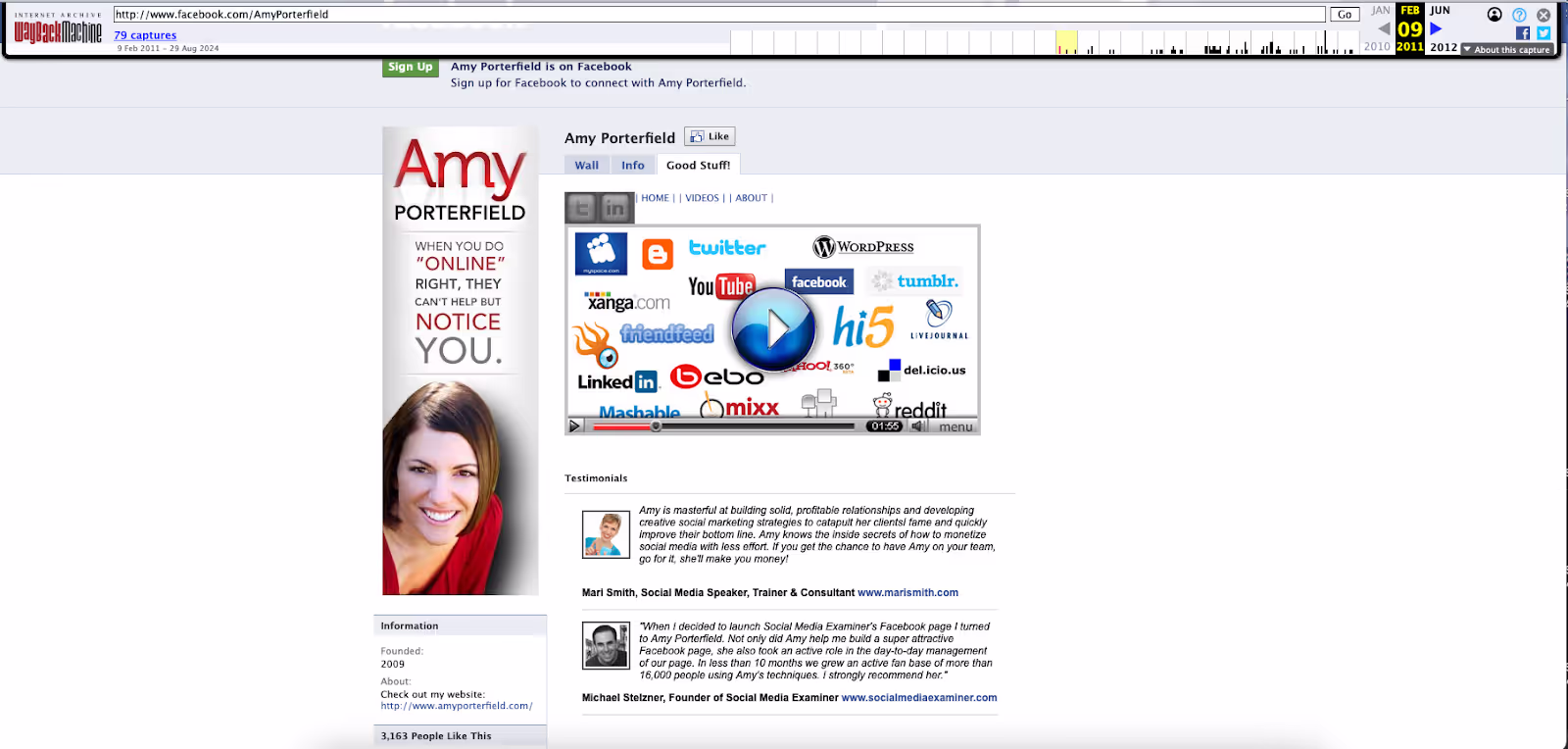Select the JAN 2010 capture month
Image resolution: width=1568 pixels, height=749 pixels.
click(1380, 11)
